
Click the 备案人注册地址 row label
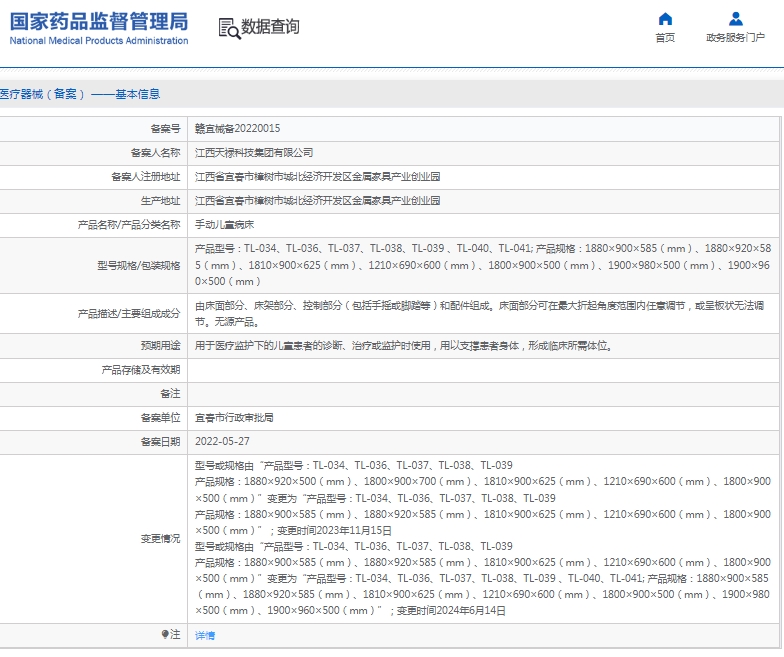[x=146, y=176]
